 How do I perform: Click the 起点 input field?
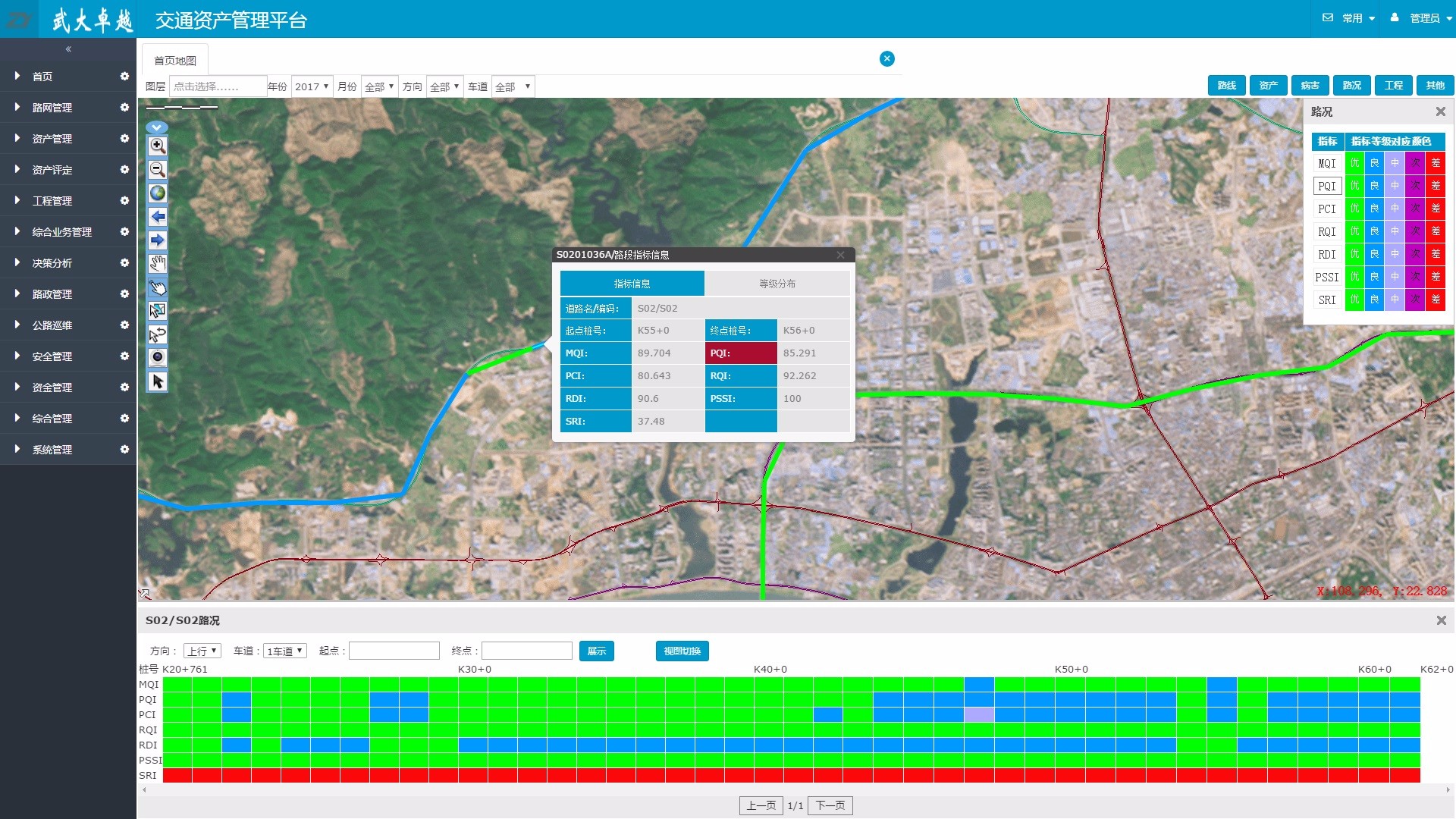coord(394,651)
